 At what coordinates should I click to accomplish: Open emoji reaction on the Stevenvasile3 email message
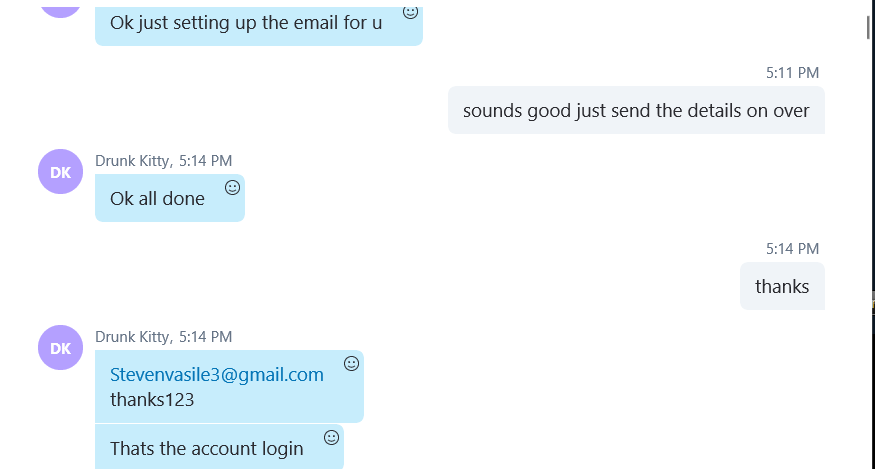pyautogui.click(x=351, y=363)
